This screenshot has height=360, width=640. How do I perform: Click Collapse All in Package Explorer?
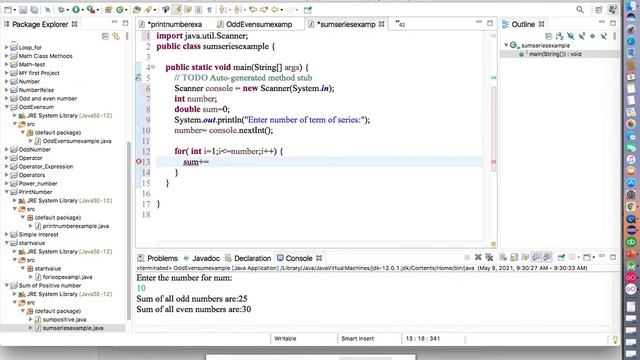pos(105,36)
